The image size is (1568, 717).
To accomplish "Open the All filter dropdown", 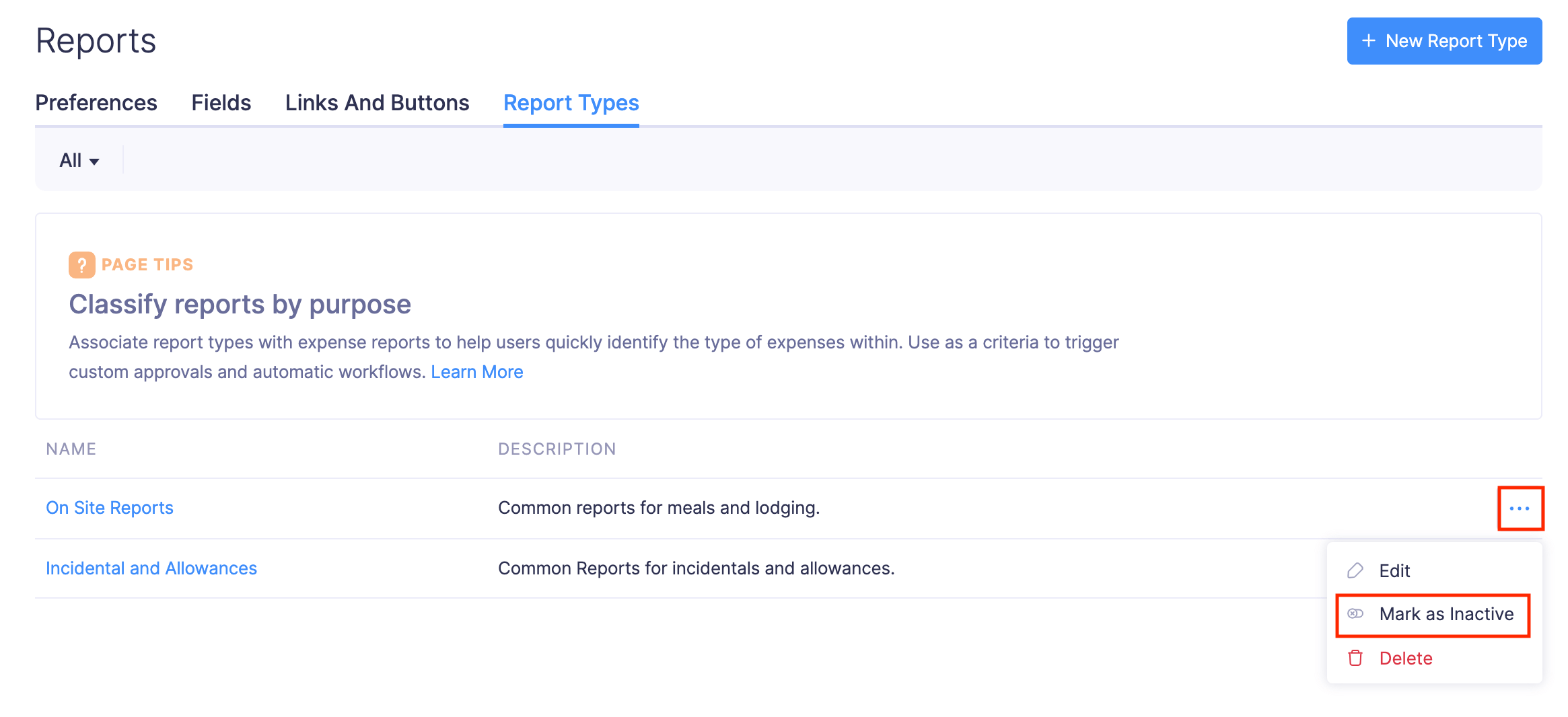I will click(79, 160).
